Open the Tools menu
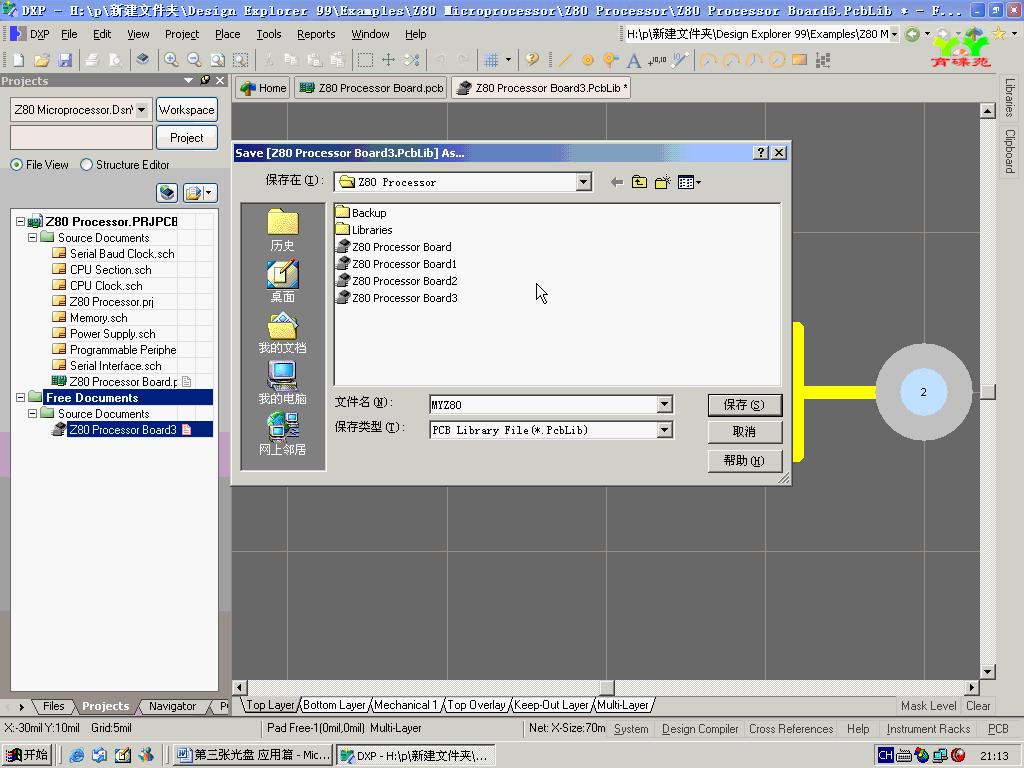1024x768 pixels. click(x=268, y=34)
